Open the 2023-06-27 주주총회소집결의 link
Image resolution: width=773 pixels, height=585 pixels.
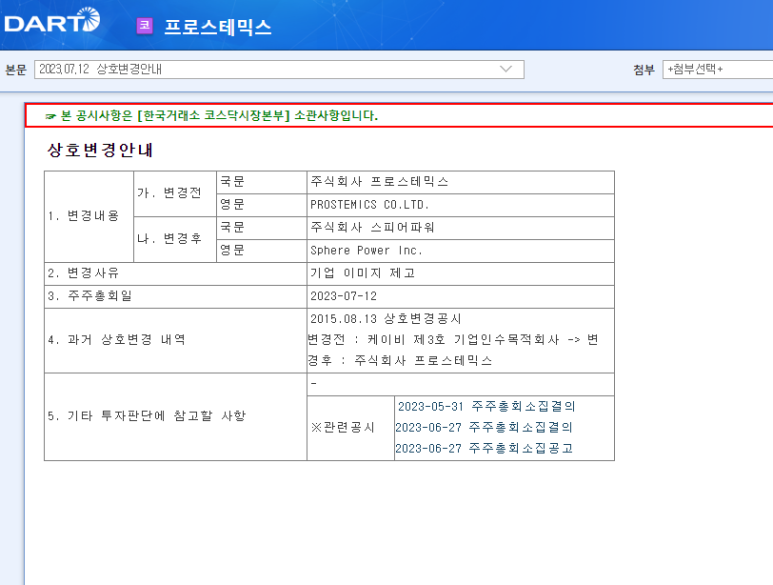(x=484, y=427)
